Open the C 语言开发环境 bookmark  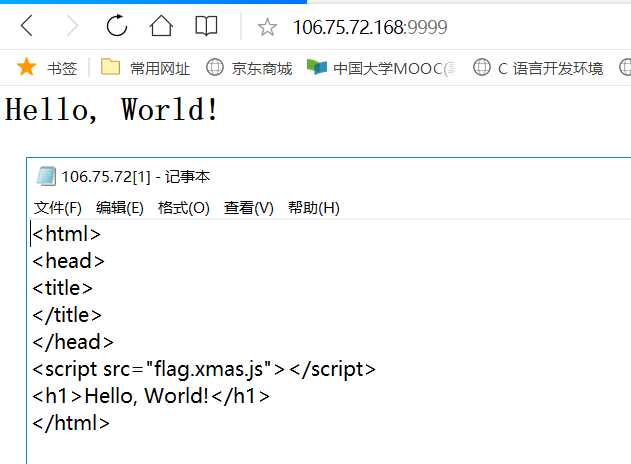tap(538, 68)
